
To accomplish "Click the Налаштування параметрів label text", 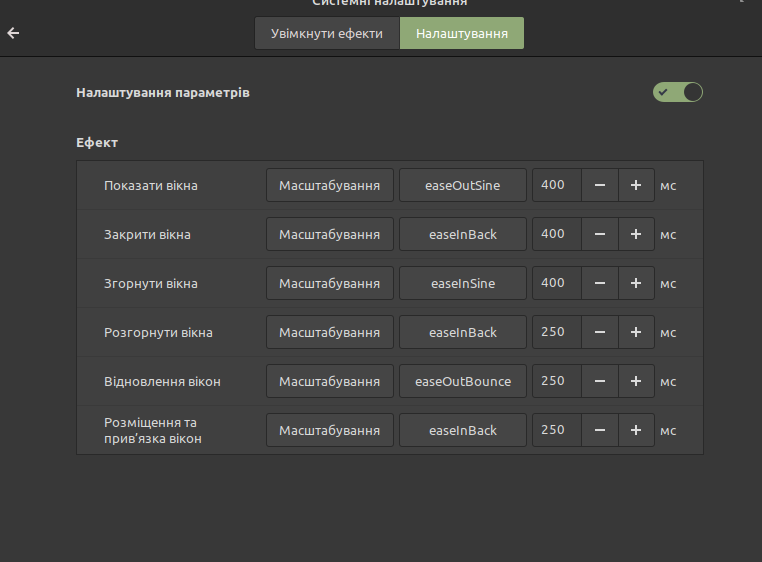I will coord(163,92).
